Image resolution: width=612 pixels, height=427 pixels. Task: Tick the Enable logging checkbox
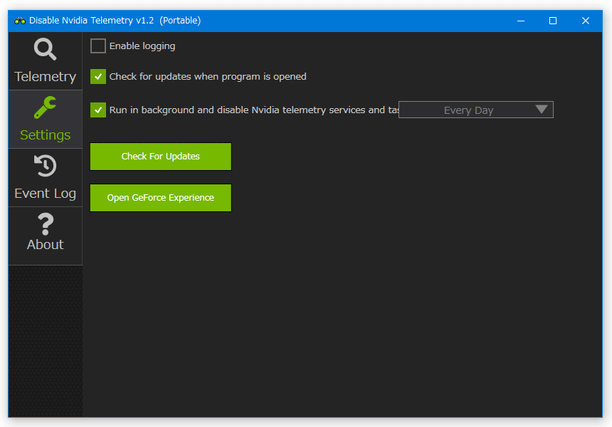coord(98,46)
